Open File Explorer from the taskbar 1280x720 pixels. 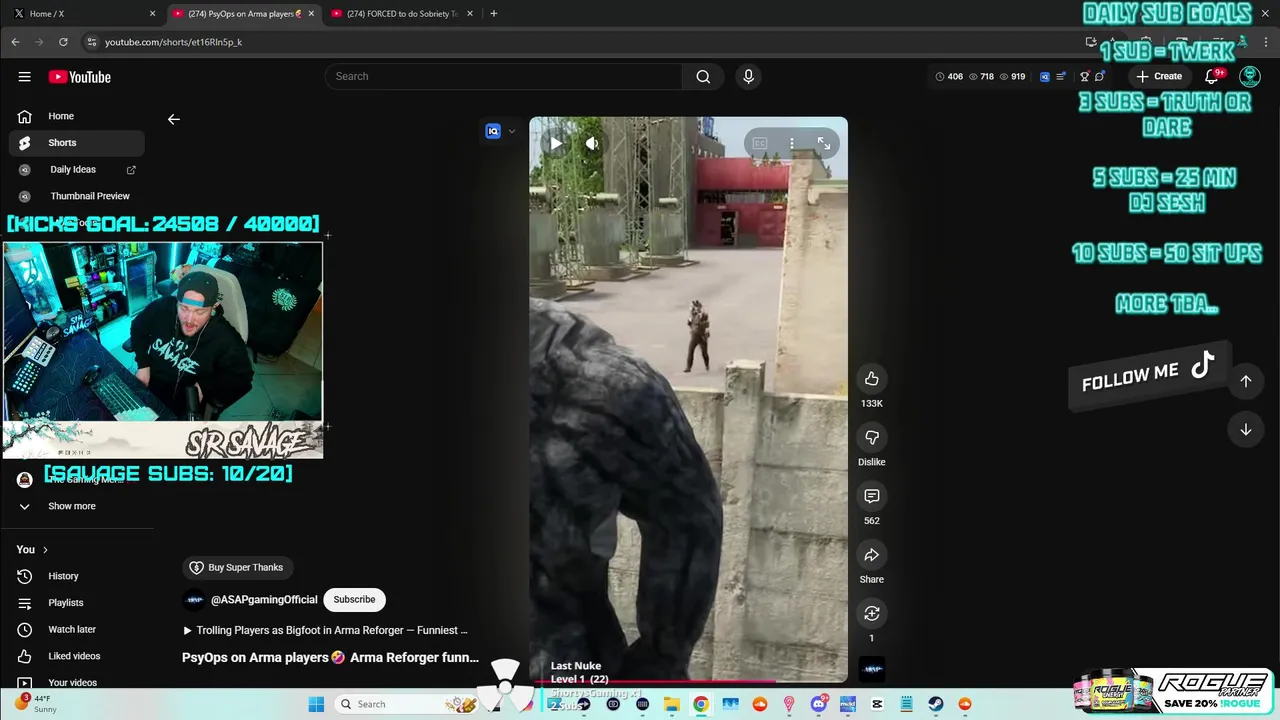tap(672, 704)
